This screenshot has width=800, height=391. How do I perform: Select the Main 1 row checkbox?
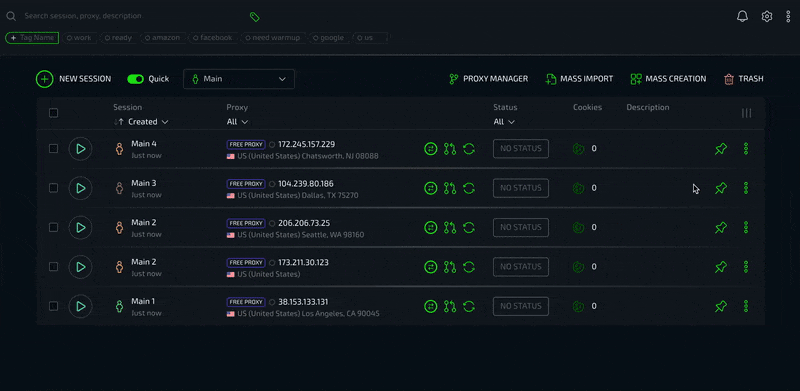[54, 306]
